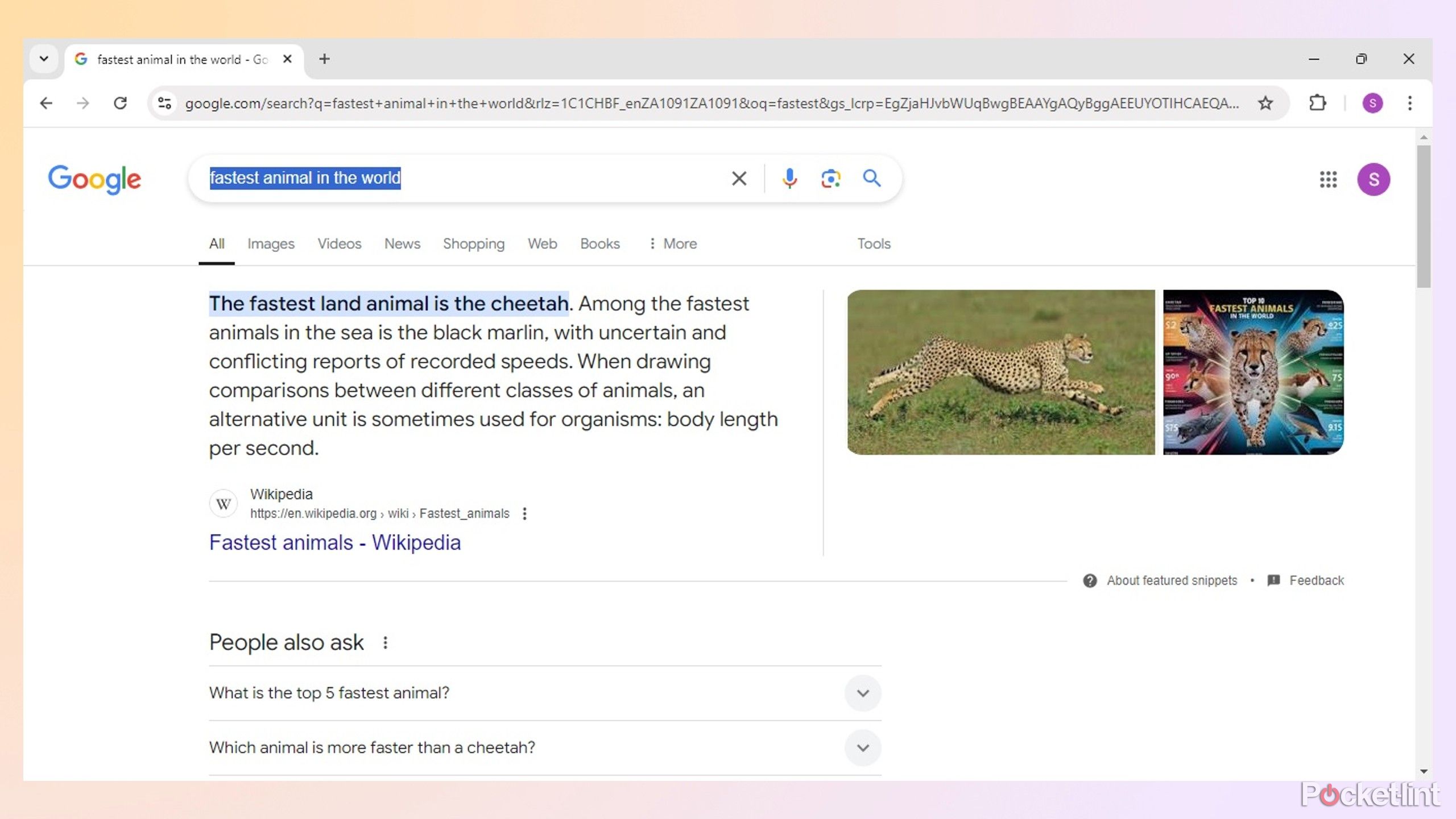1456x819 pixels.
Task: Click the Google Search magnifying glass icon
Action: tap(870, 178)
